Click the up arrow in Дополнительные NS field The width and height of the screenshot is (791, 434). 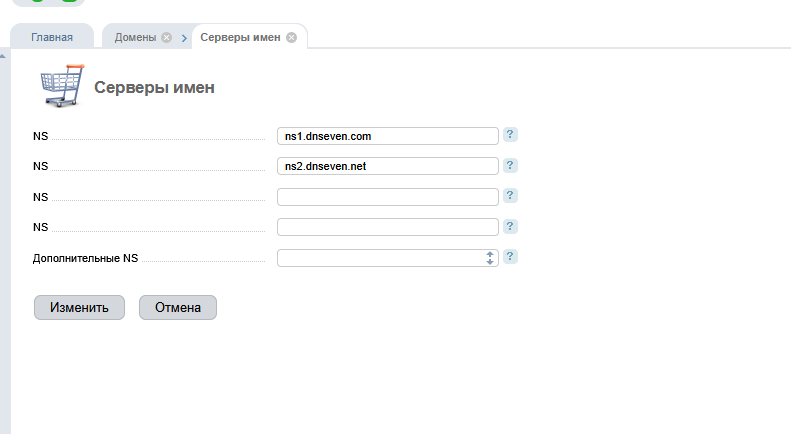pyautogui.click(x=490, y=254)
